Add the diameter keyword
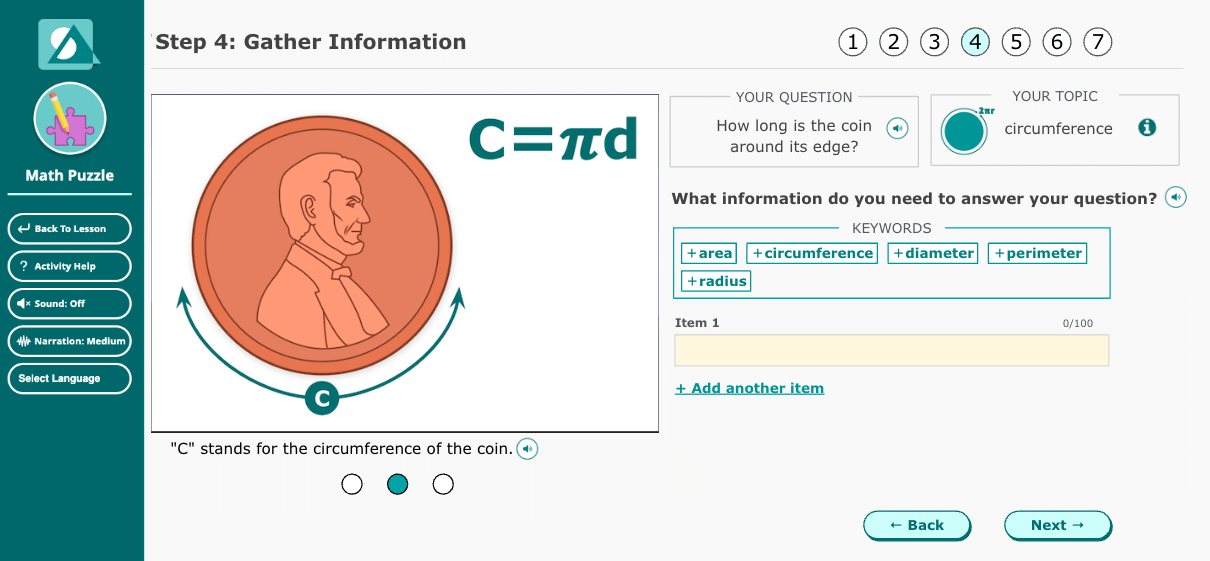This screenshot has width=1210, height=561. (932, 254)
